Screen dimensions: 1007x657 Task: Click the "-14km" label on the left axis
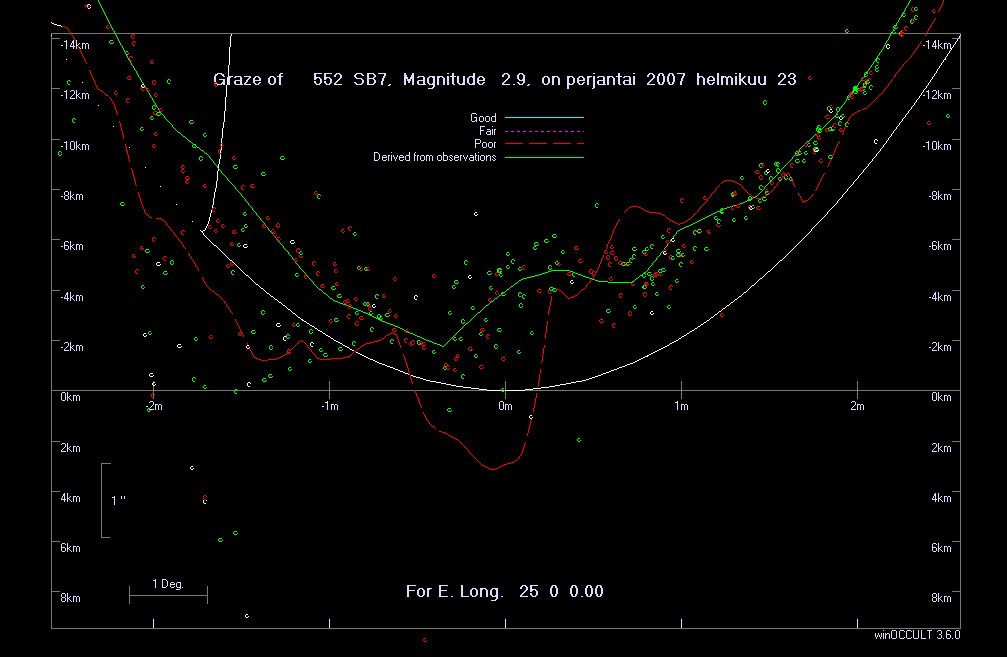pos(73,45)
